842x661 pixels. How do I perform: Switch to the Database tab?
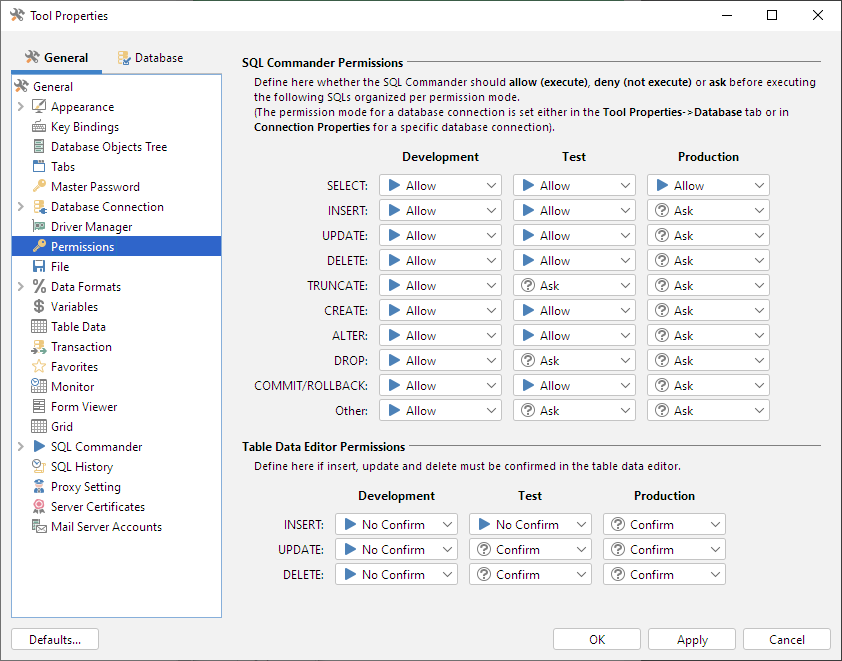coord(150,58)
